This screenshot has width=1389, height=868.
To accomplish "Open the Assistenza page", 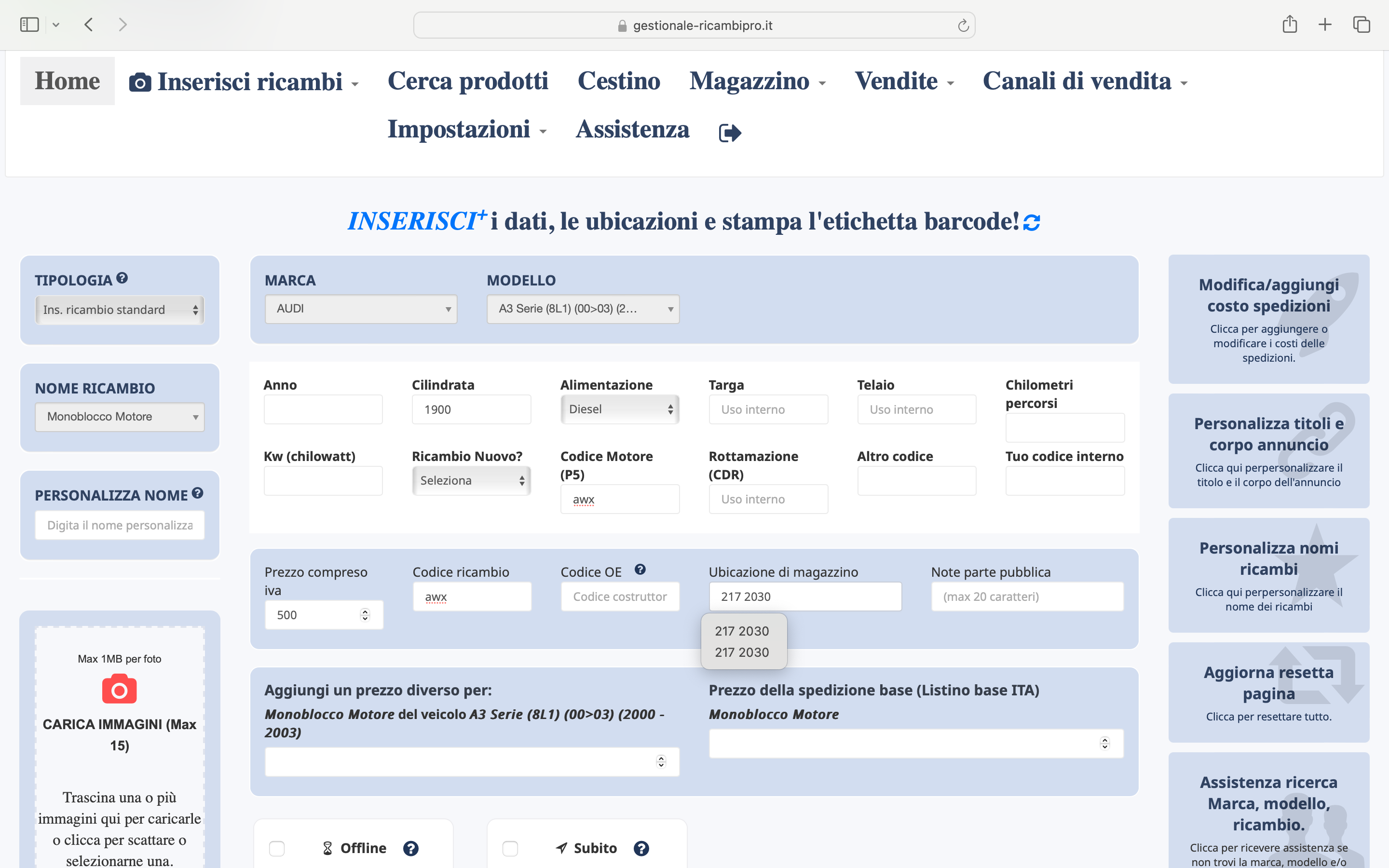I will (632, 129).
